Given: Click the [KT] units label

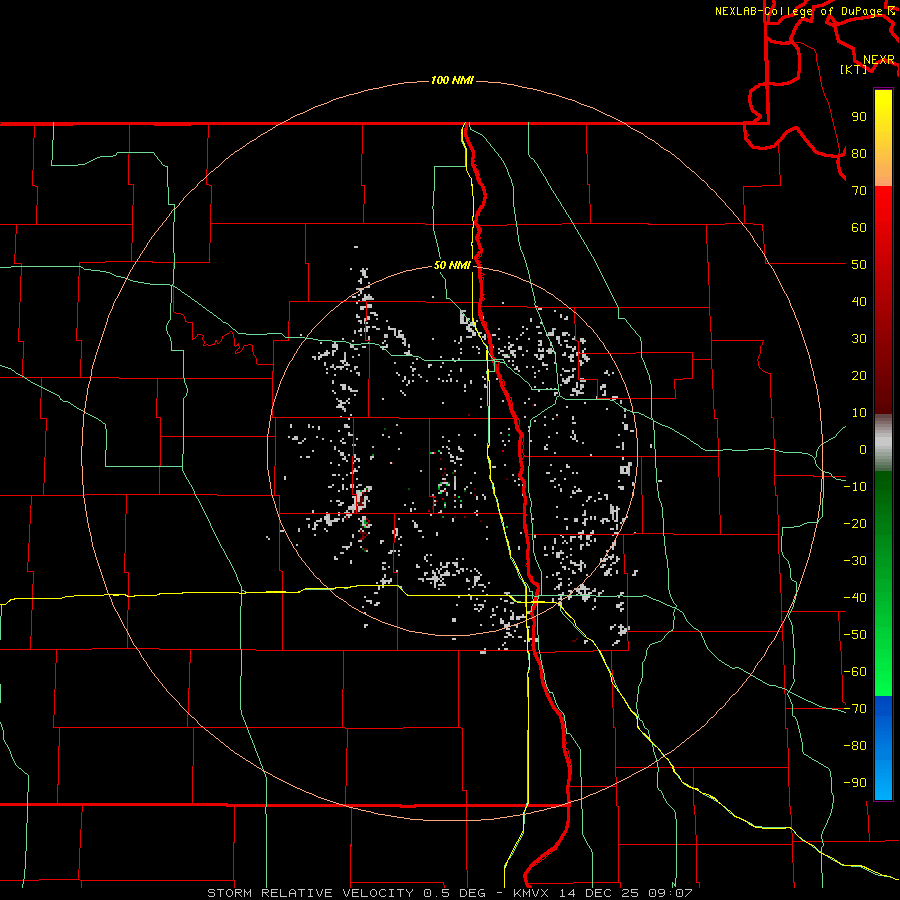Looking at the screenshot, I should 854,69.
